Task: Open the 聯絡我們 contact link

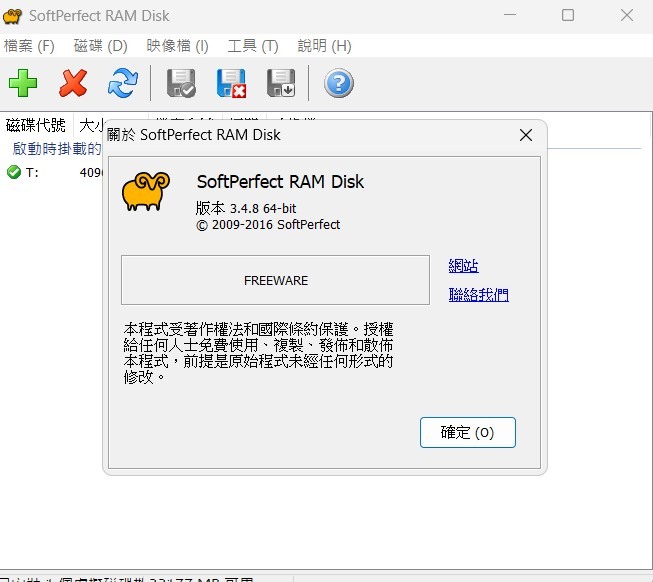Action: [479, 294]
